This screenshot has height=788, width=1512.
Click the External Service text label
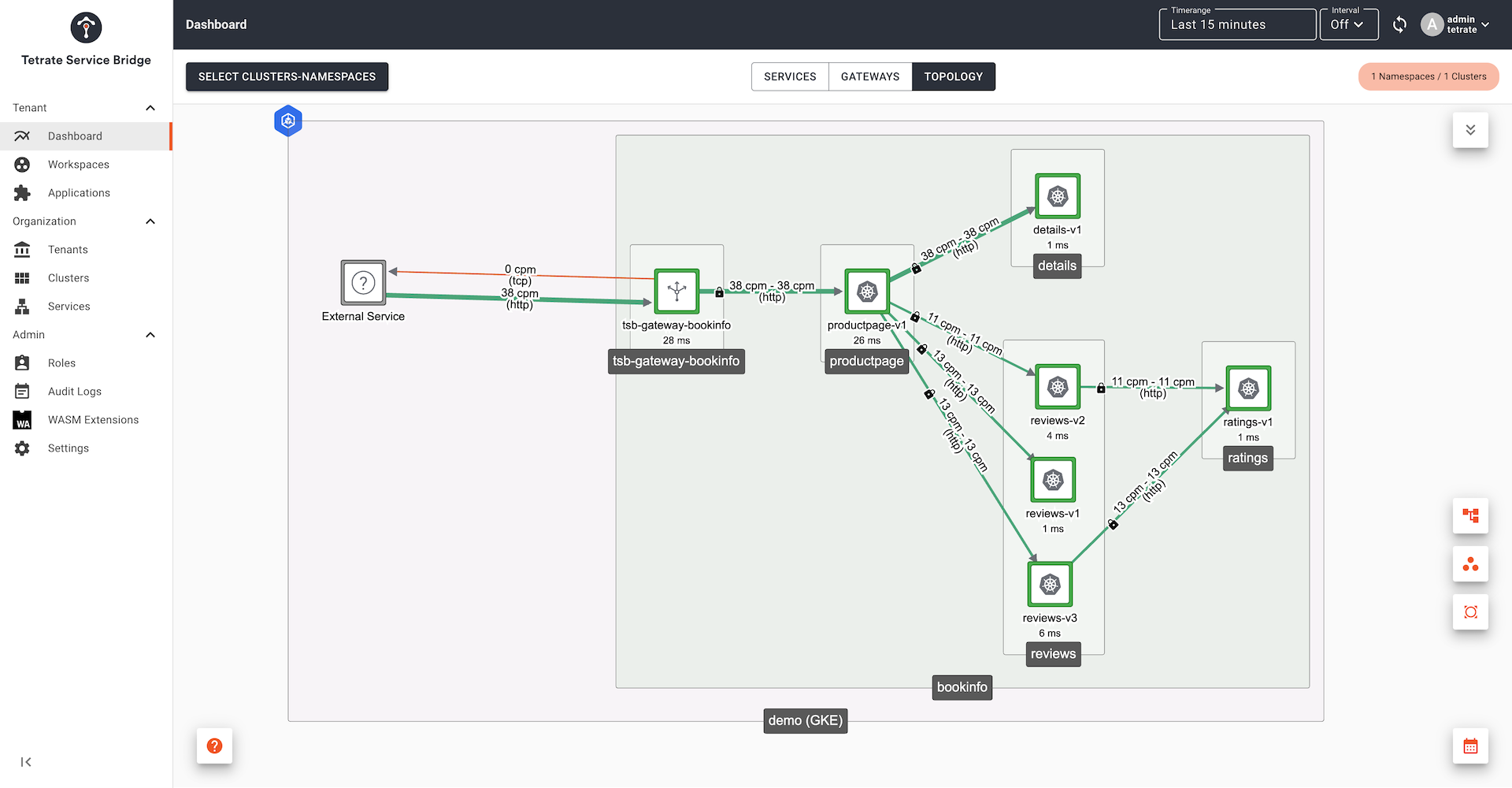click(363, 316)
